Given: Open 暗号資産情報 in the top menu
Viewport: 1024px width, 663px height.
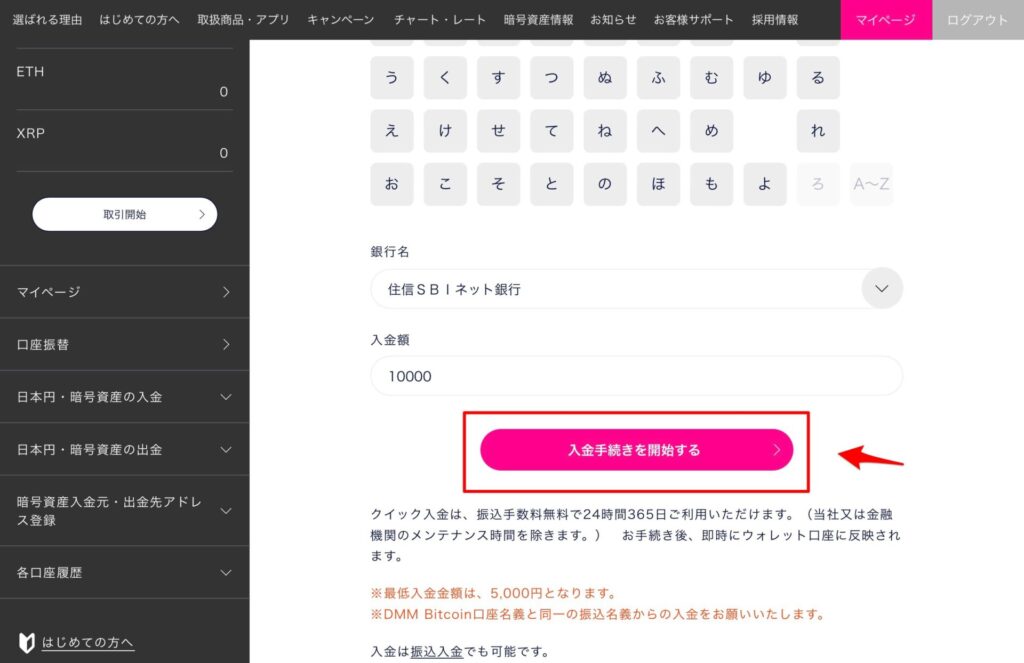Looking at the screenshot, I should coord(538,20).
